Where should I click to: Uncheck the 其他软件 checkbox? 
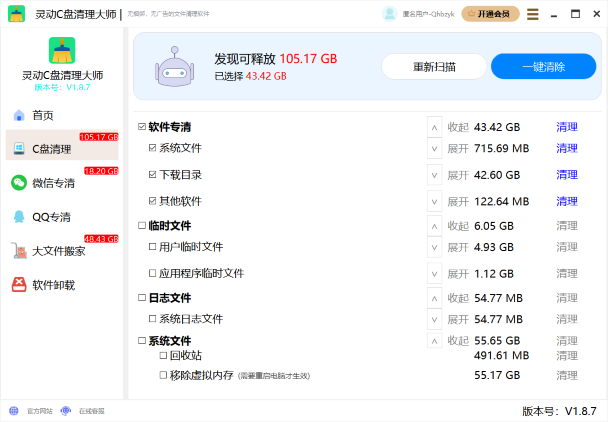pos(152,201)
